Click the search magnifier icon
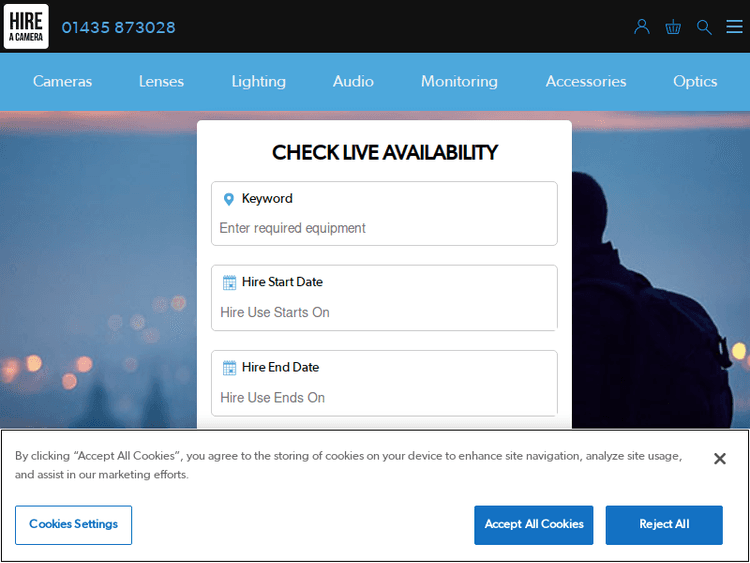750x563 pixels. pyautogui.click(x=704, y=27)
